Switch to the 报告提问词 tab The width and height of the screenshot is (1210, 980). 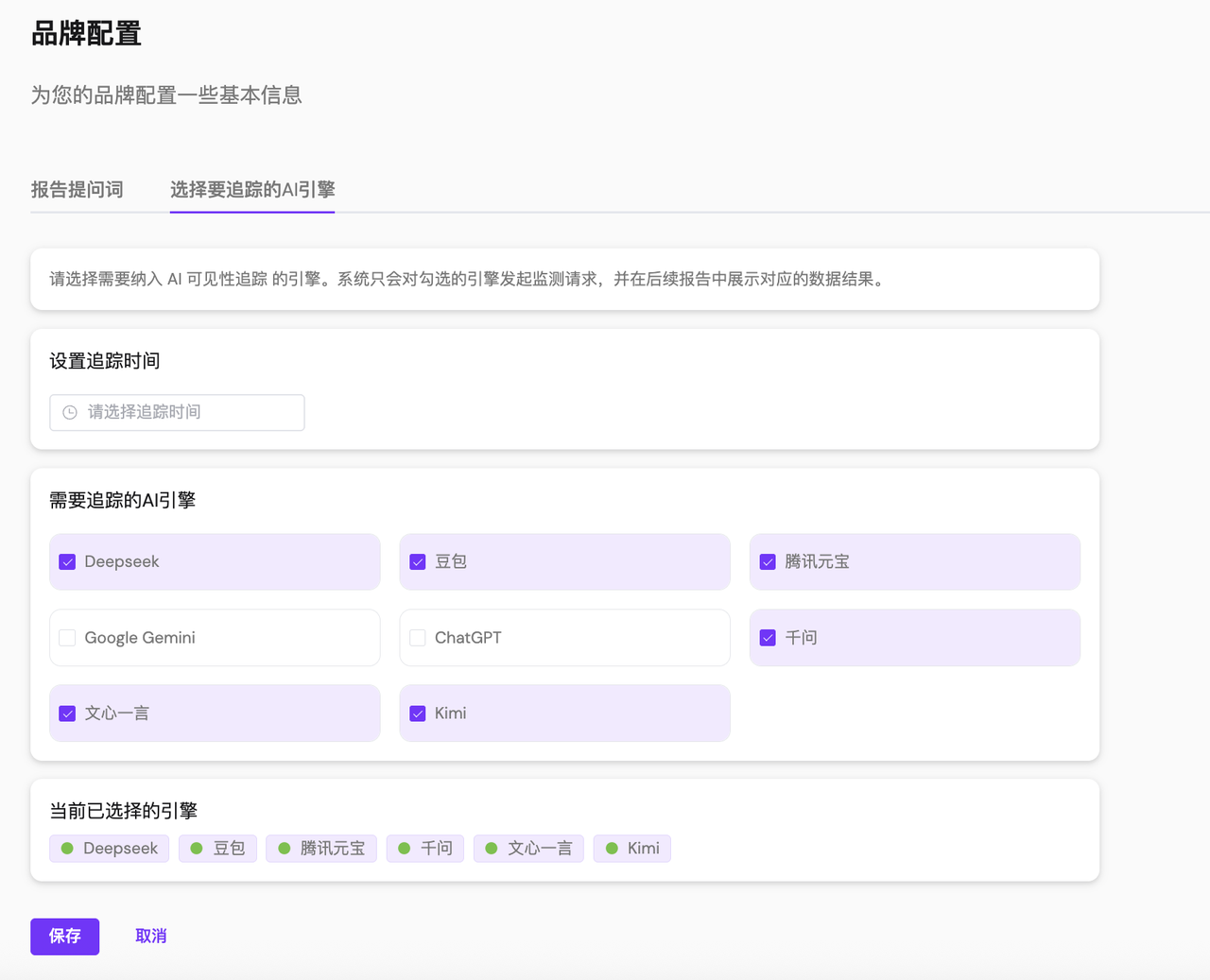pos(78,189)
